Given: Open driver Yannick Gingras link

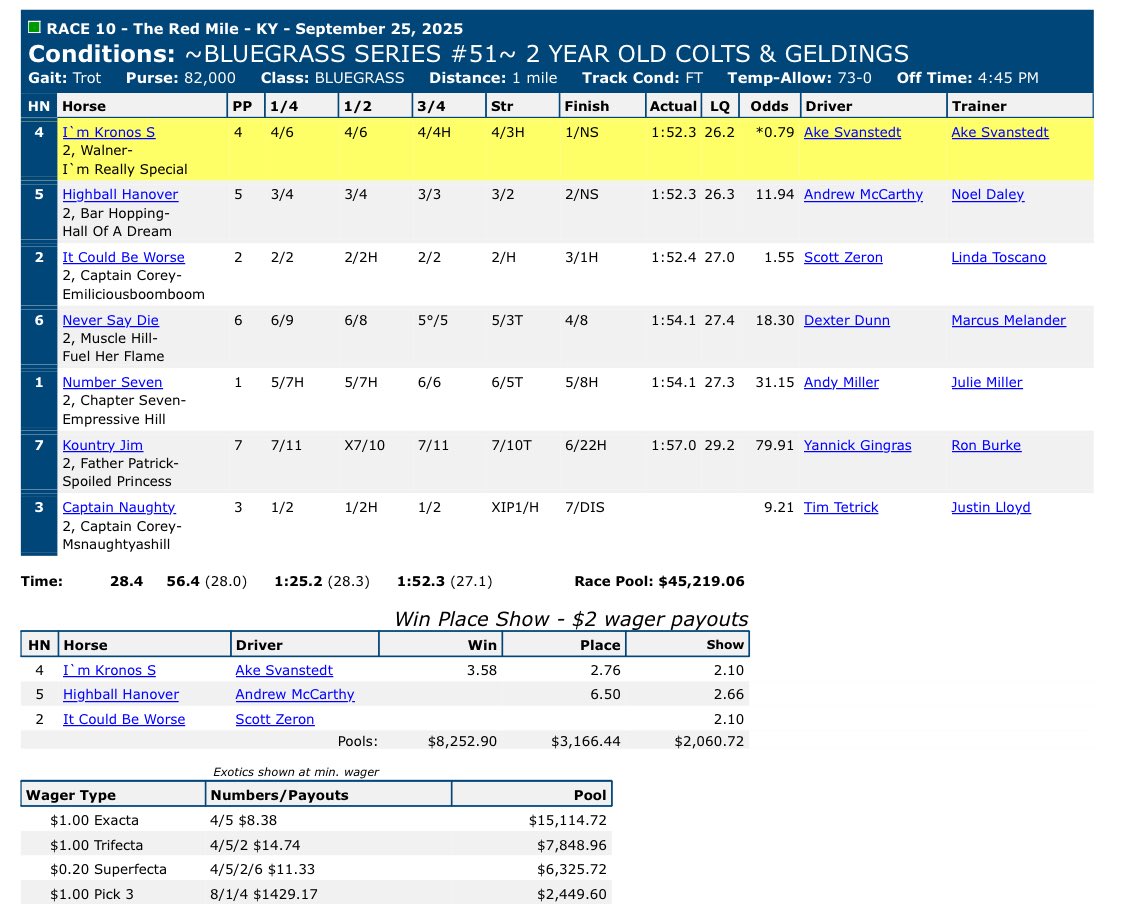Looking at the screenshot, I should 857,445.
